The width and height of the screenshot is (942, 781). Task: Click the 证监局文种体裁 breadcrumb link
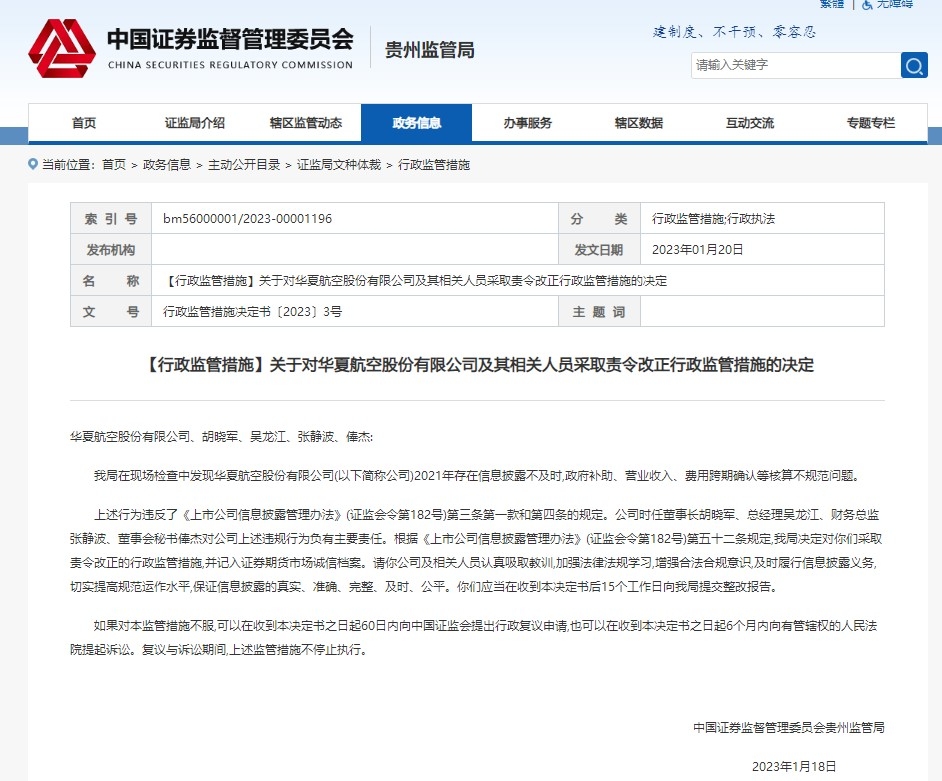(x=338, y=164)
